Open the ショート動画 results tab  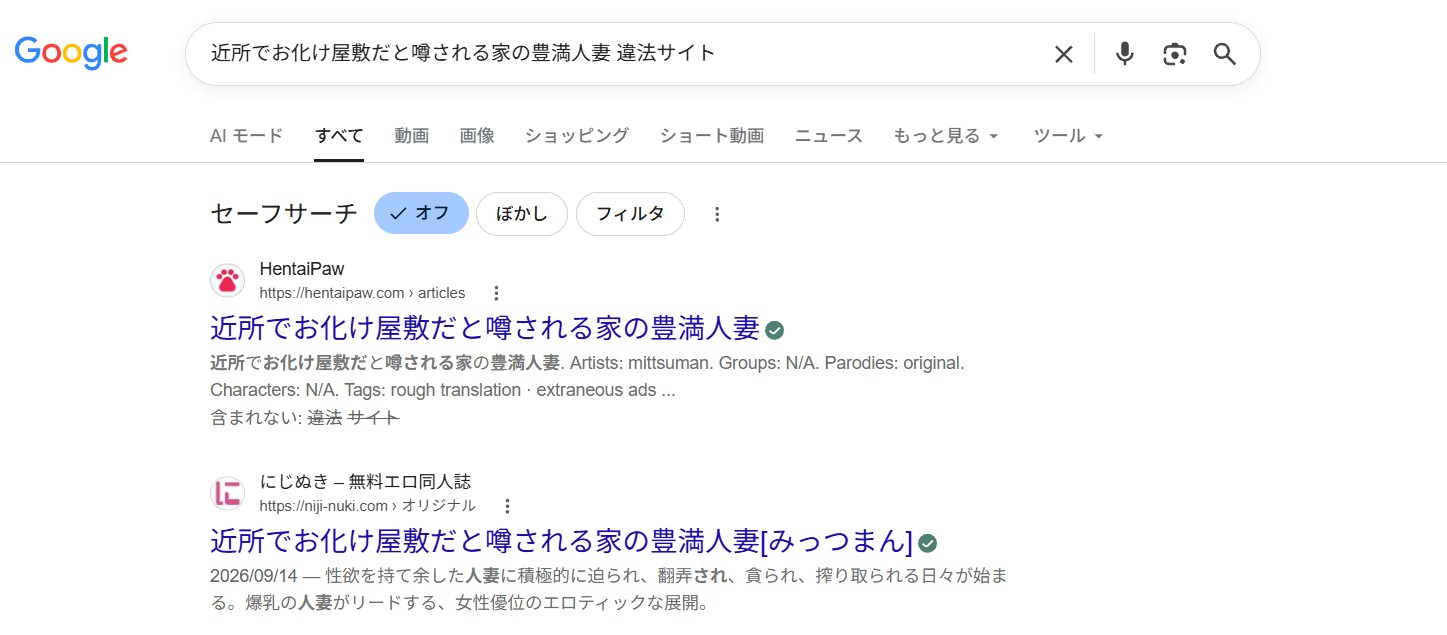pos(712,136)
